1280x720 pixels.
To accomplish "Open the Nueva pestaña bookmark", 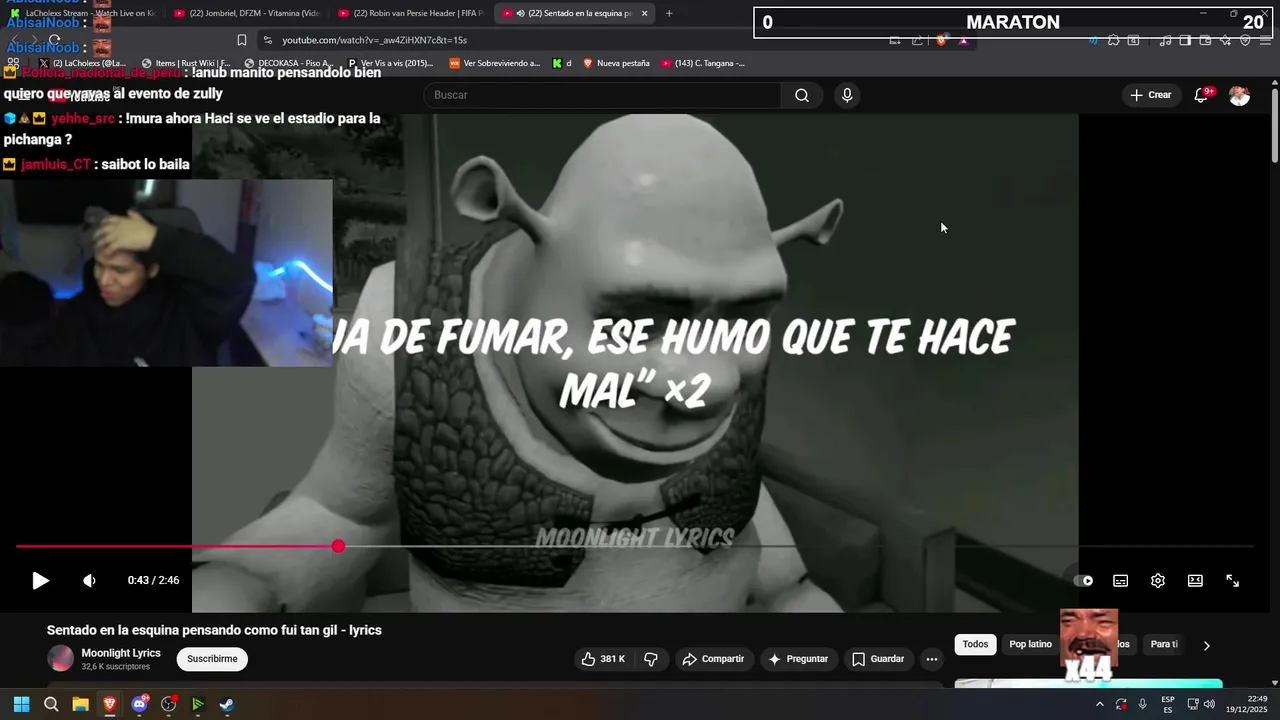I will pyautogui.click(x=616, y=63).
